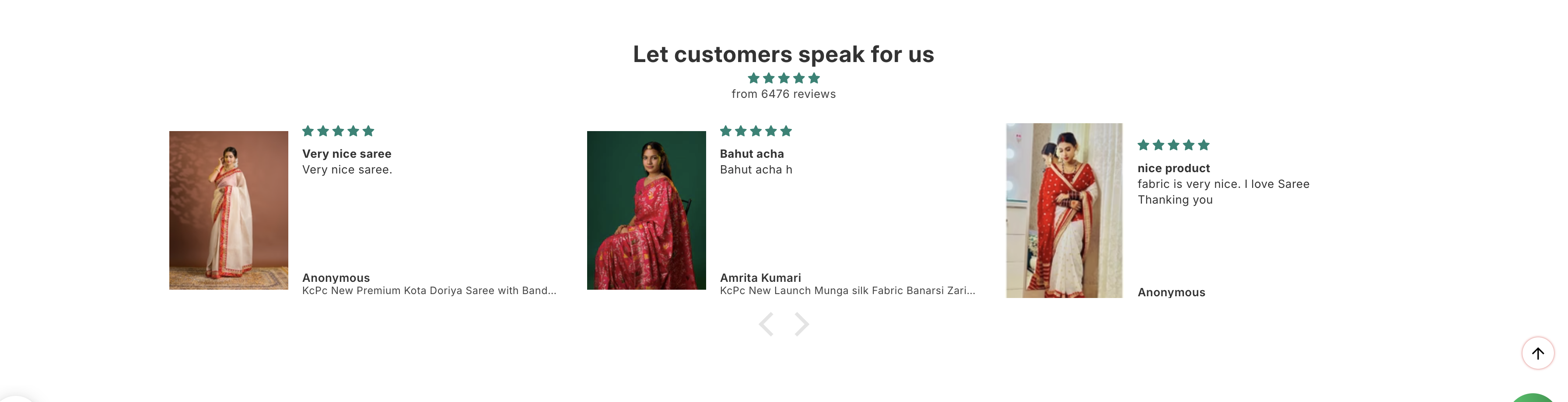Open KcPc New Launch Munga silk product link
1568x402 pixels.
(x=847, y=291)
